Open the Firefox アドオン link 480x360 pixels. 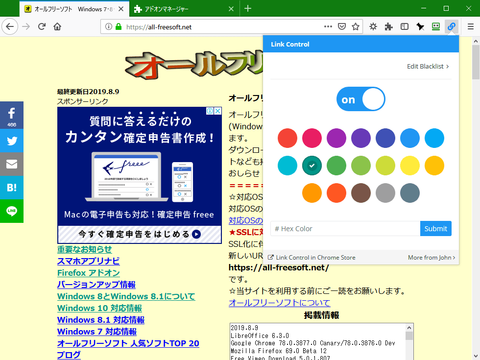88,273
